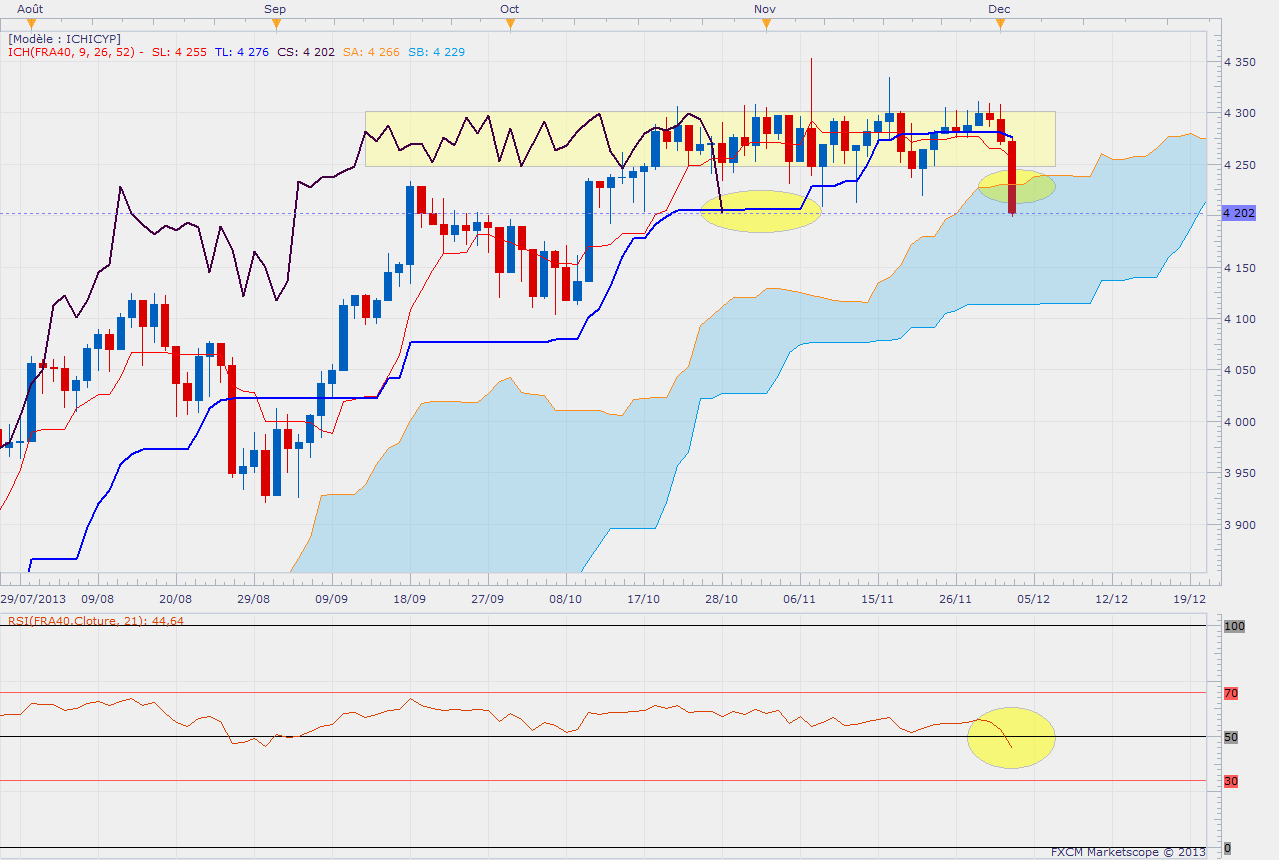The height and width of the screenshot is (860, 1279).
Task: Click the orange triangle marker under Dec
Action: coord(999,24)
